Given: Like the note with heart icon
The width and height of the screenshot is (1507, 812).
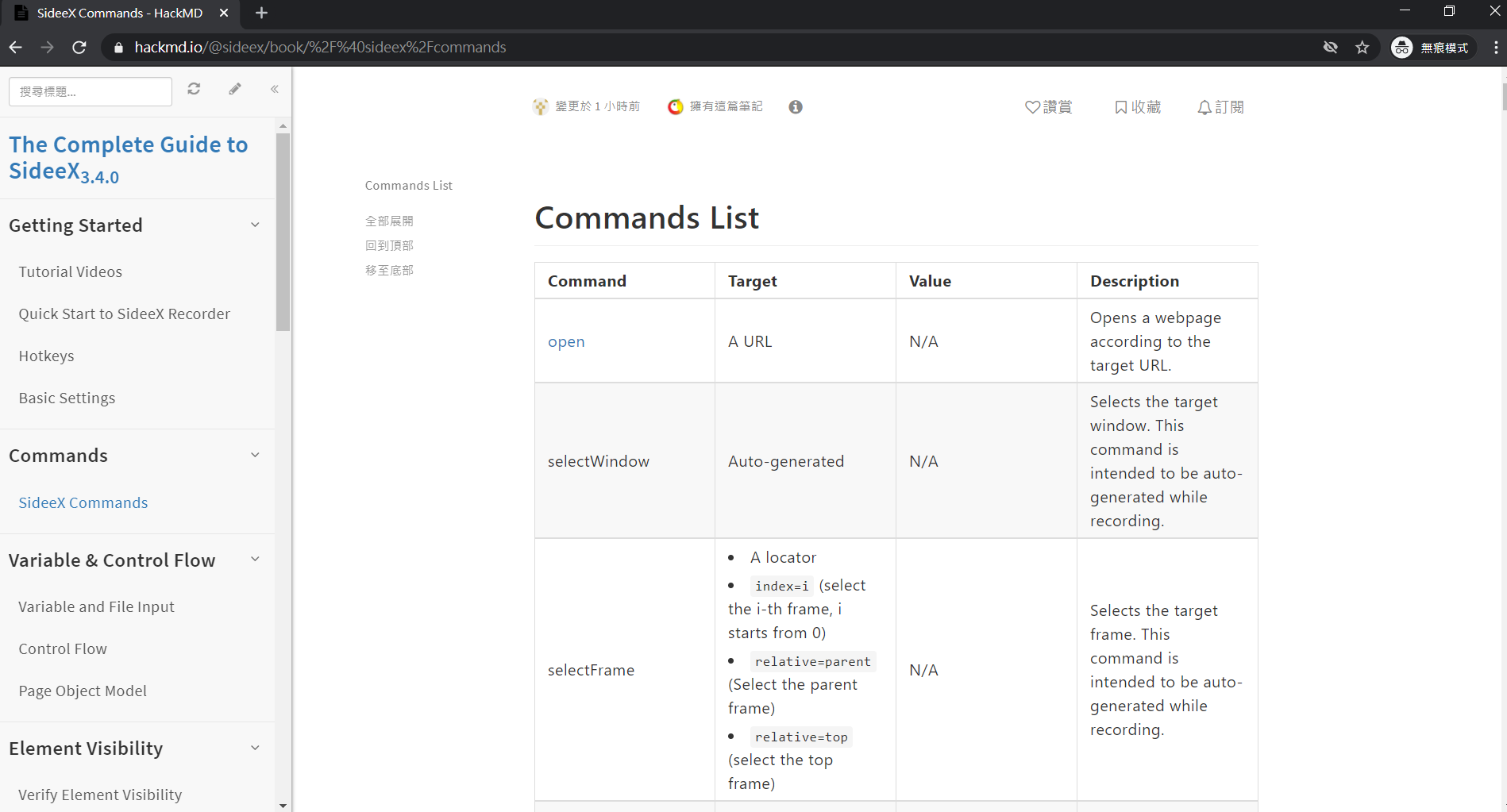Looking at the screenshot, I should pyautogui.click(x=1032, y=107).
